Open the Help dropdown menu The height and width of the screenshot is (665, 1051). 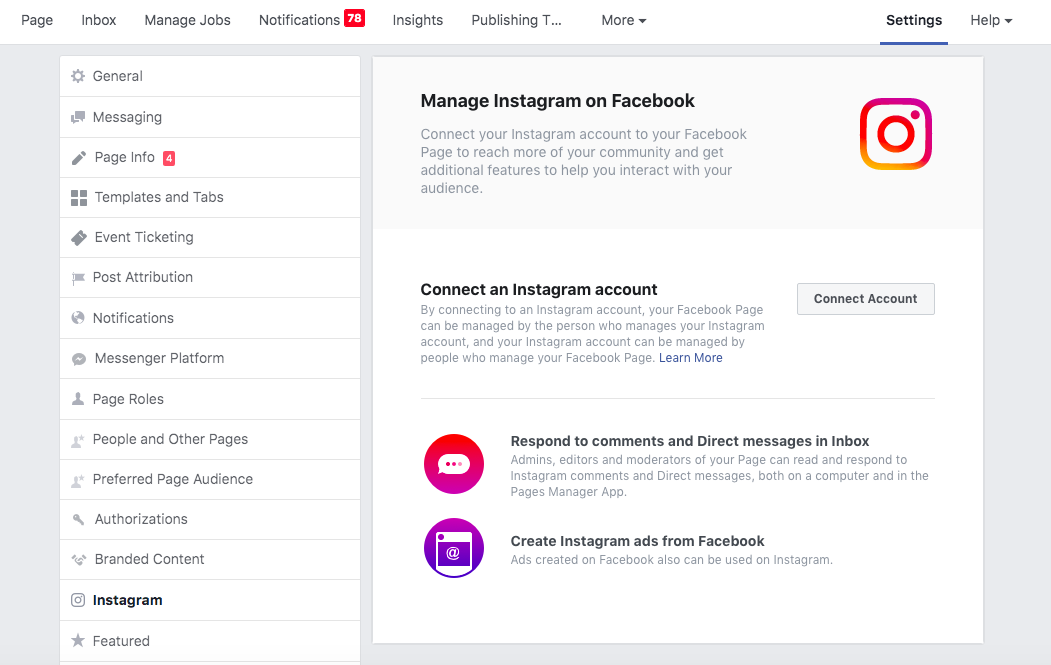[991, 21]
